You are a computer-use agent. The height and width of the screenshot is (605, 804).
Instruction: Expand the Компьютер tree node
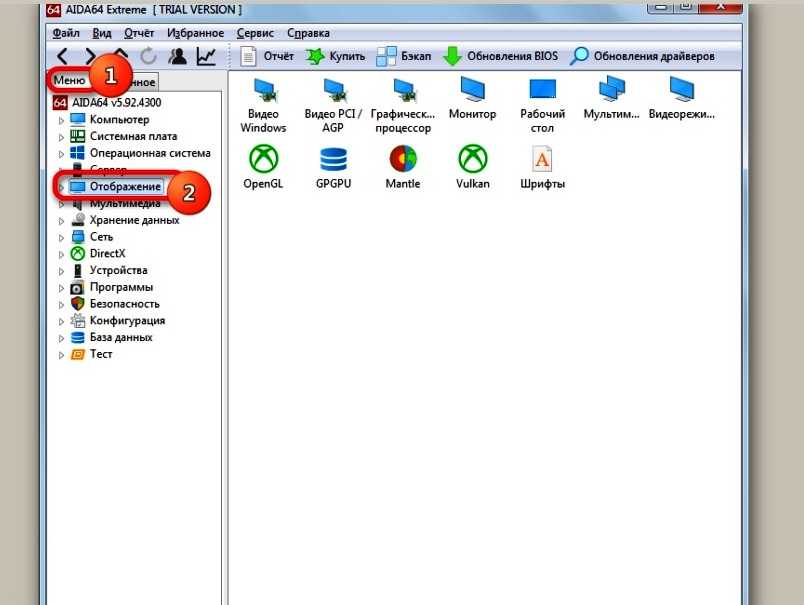[61, 120]
